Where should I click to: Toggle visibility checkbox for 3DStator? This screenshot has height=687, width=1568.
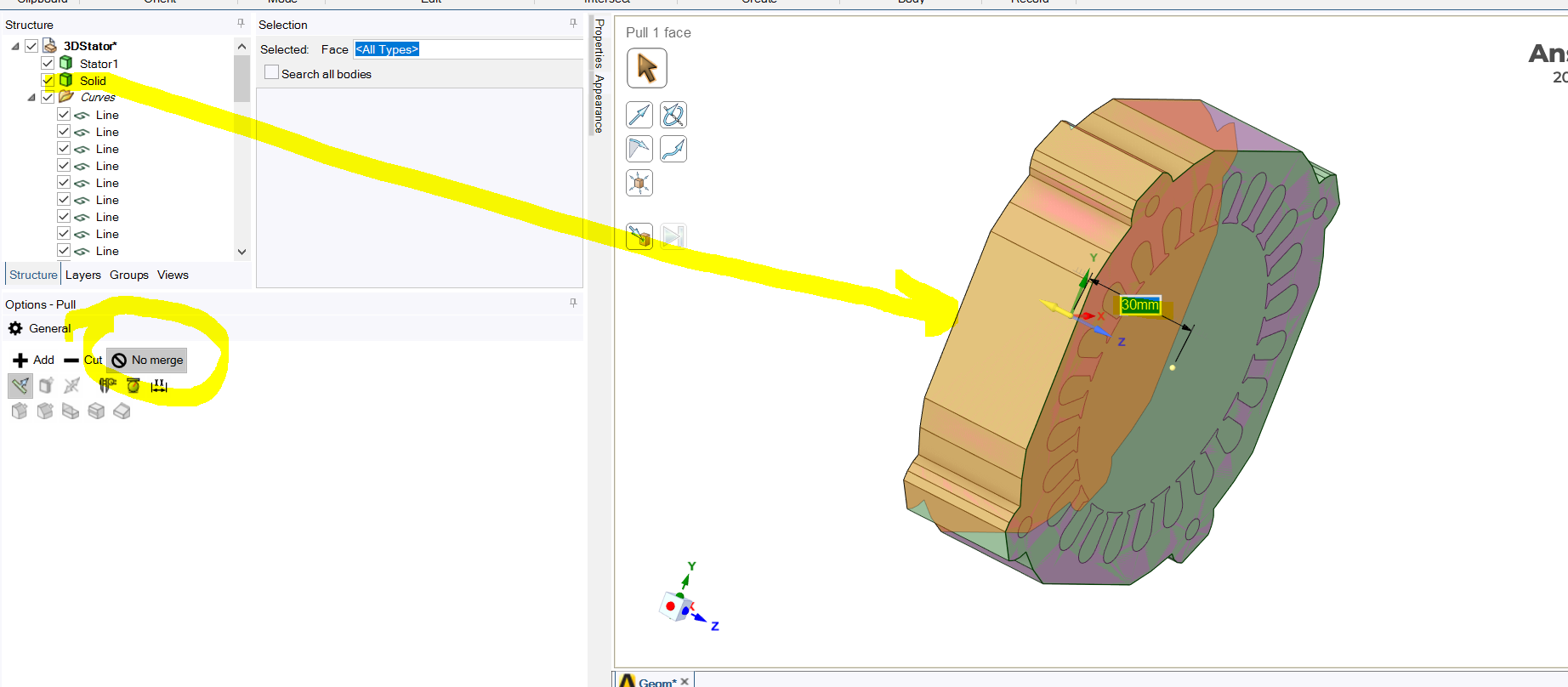click(x=31, y=46)
